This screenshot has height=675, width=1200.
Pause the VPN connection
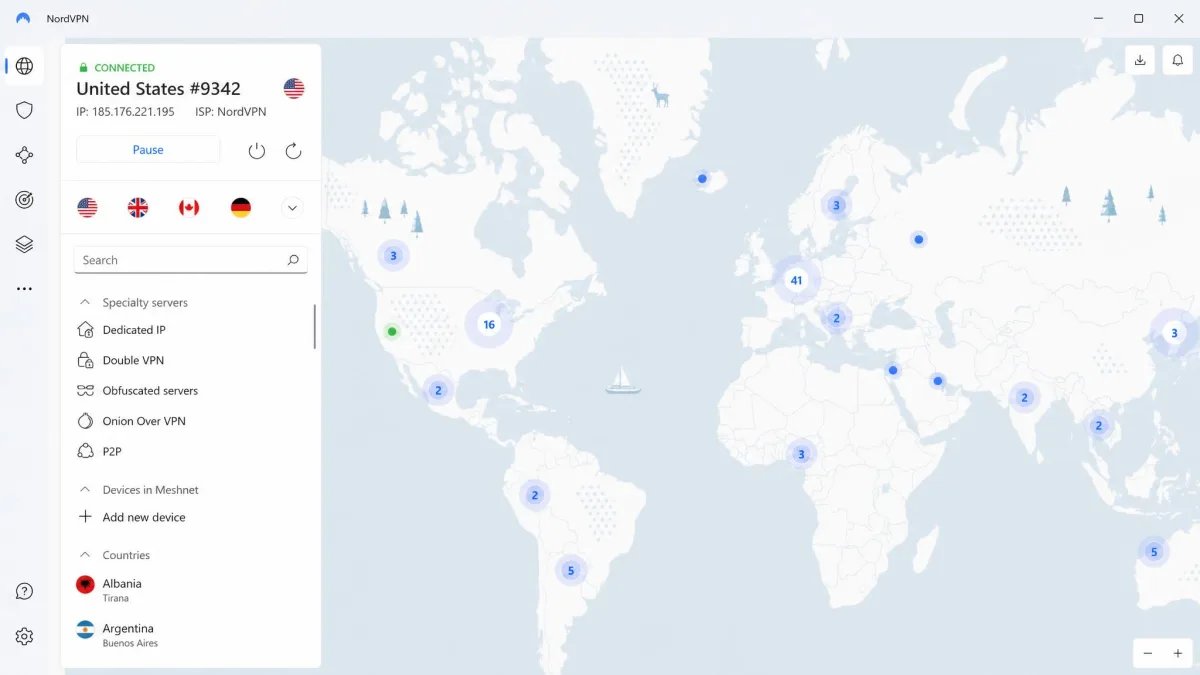click(x=148, y=150)
